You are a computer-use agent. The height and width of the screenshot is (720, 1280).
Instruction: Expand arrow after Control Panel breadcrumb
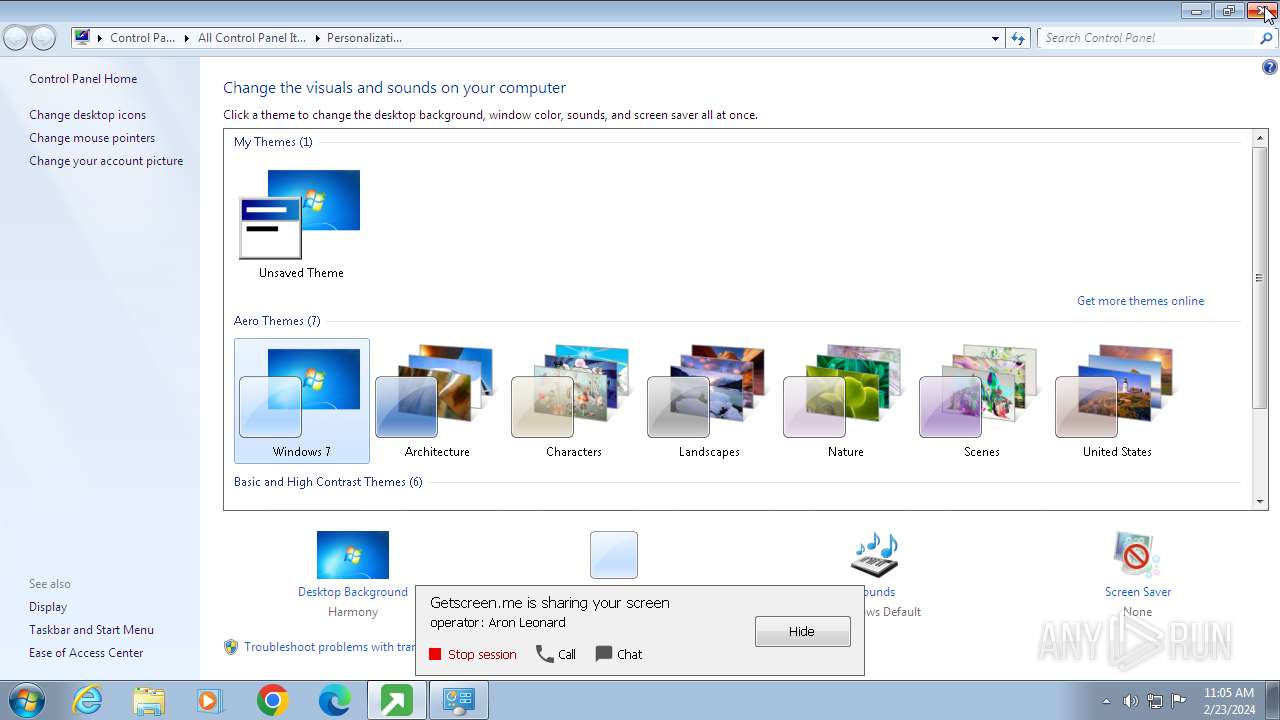point(186,38)
